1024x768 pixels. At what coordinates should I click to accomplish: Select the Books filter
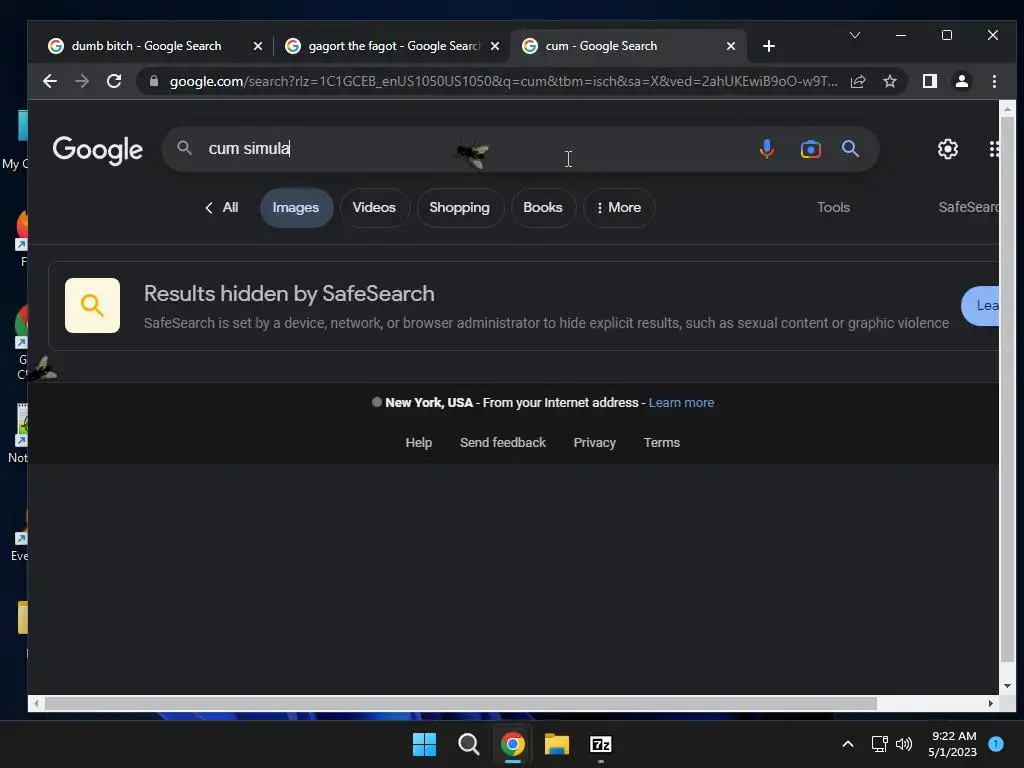[x=543, y=208]
